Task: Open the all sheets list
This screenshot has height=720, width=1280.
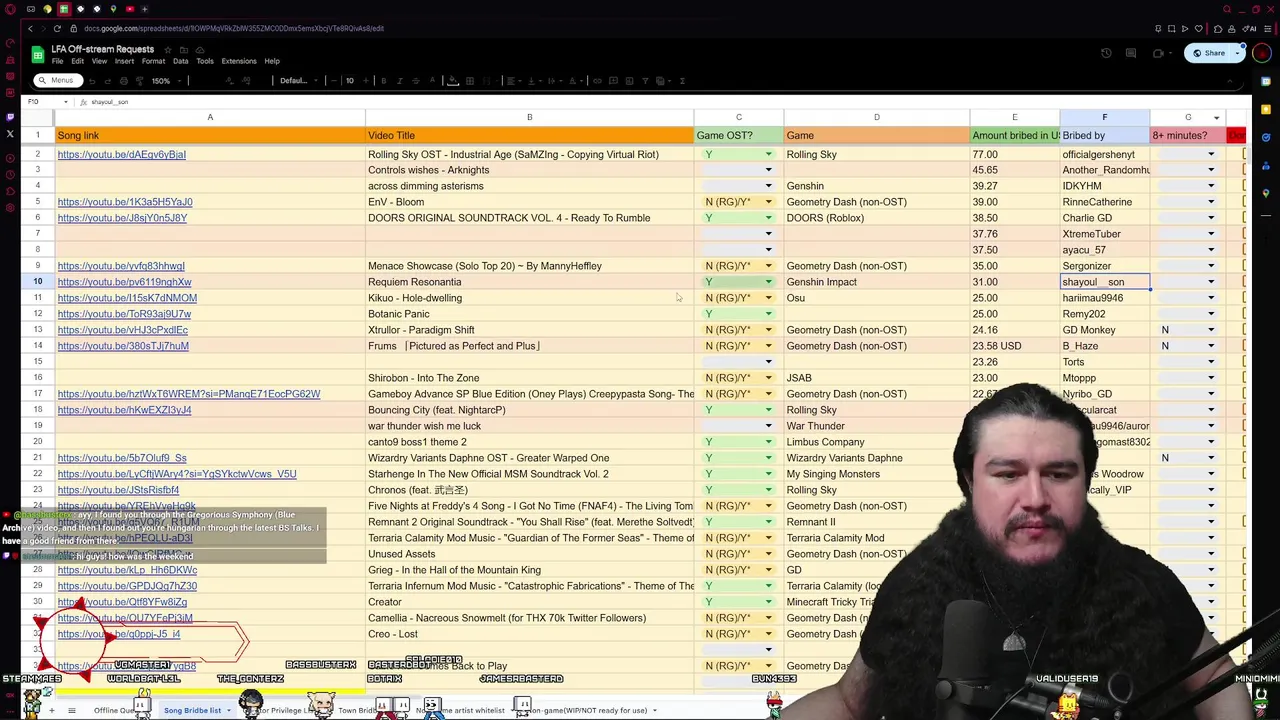Action: (72, 710)
